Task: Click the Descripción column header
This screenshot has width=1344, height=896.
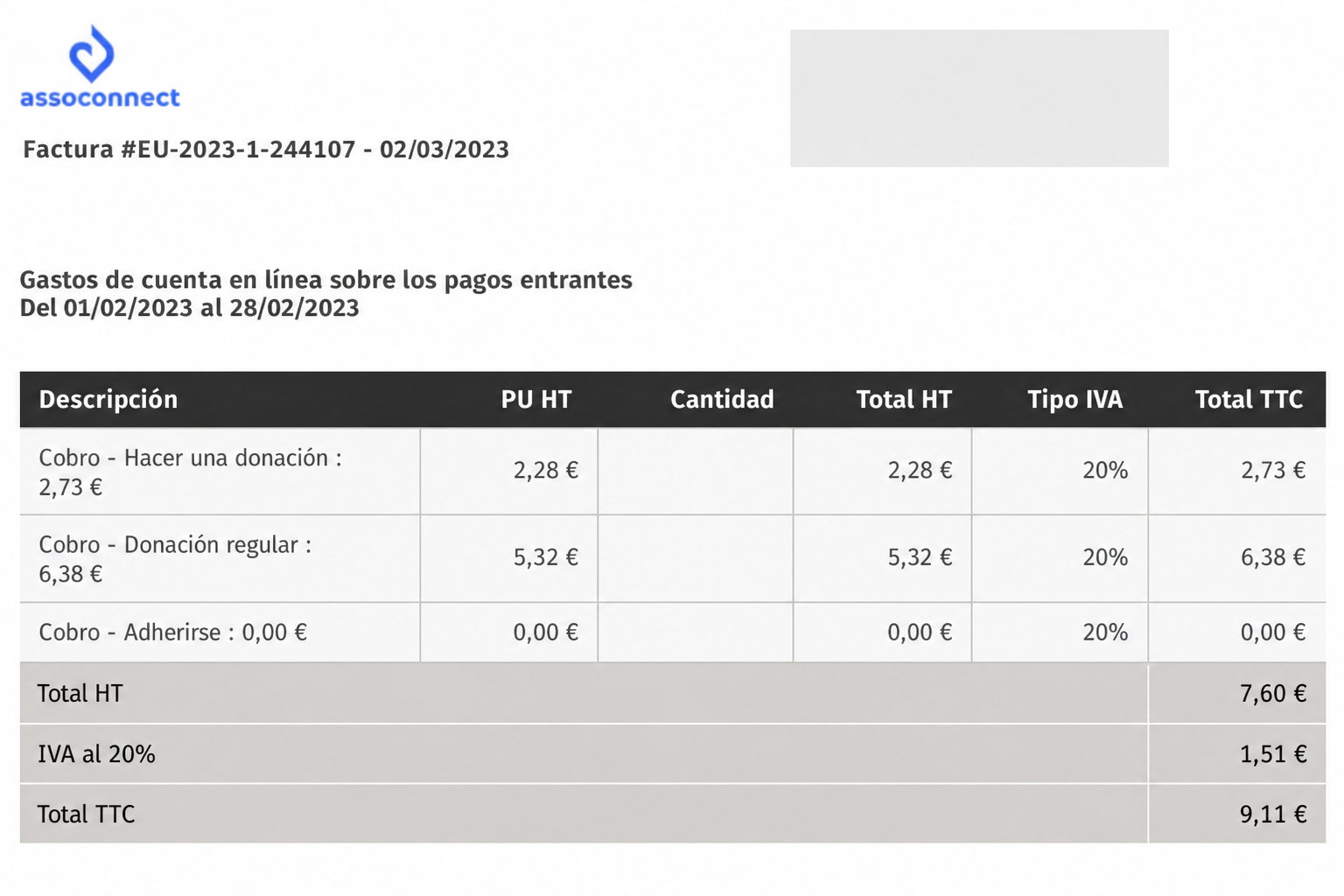Action: click(108, 400)
